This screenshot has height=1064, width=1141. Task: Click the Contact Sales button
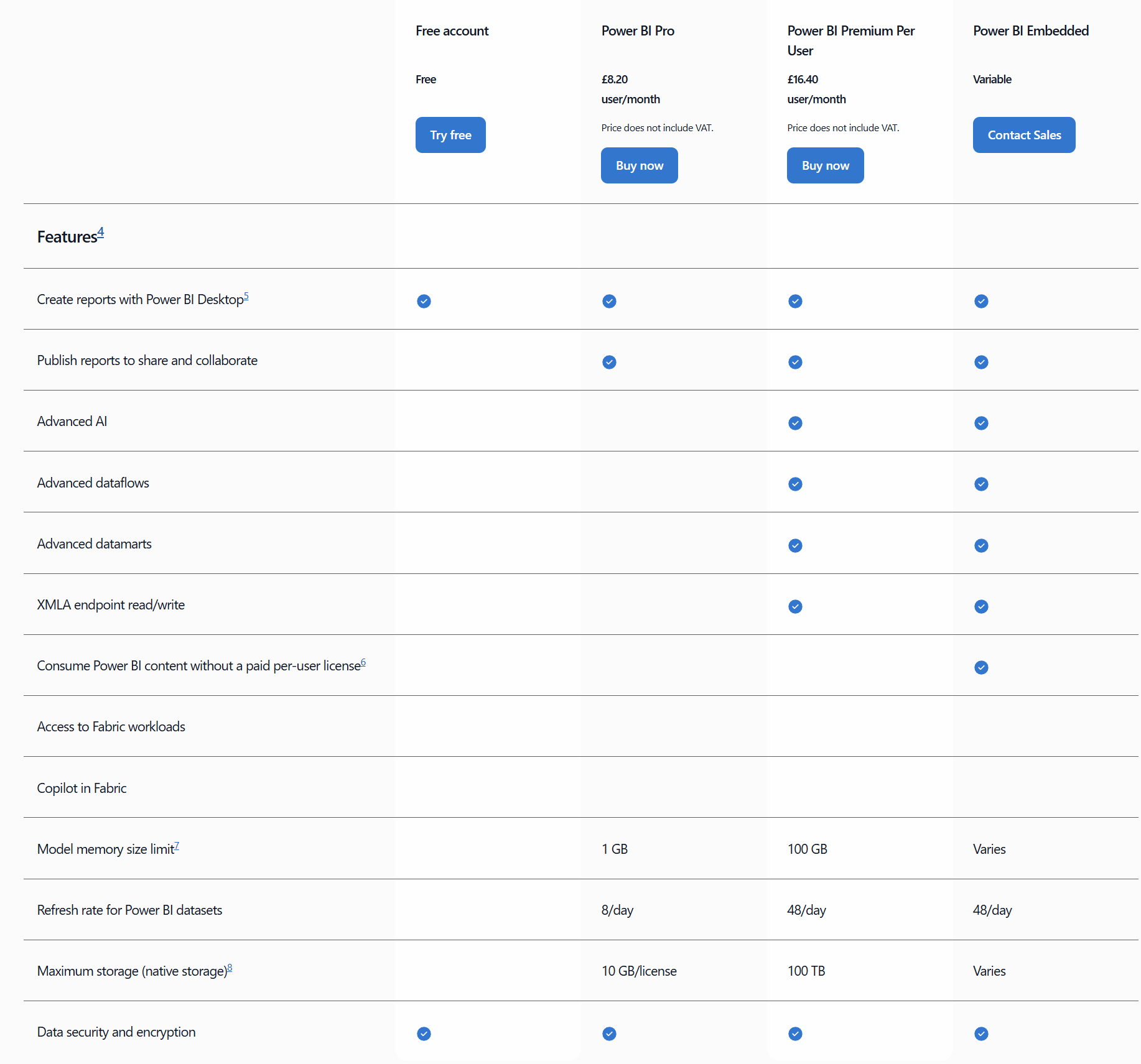[1023, 135]
